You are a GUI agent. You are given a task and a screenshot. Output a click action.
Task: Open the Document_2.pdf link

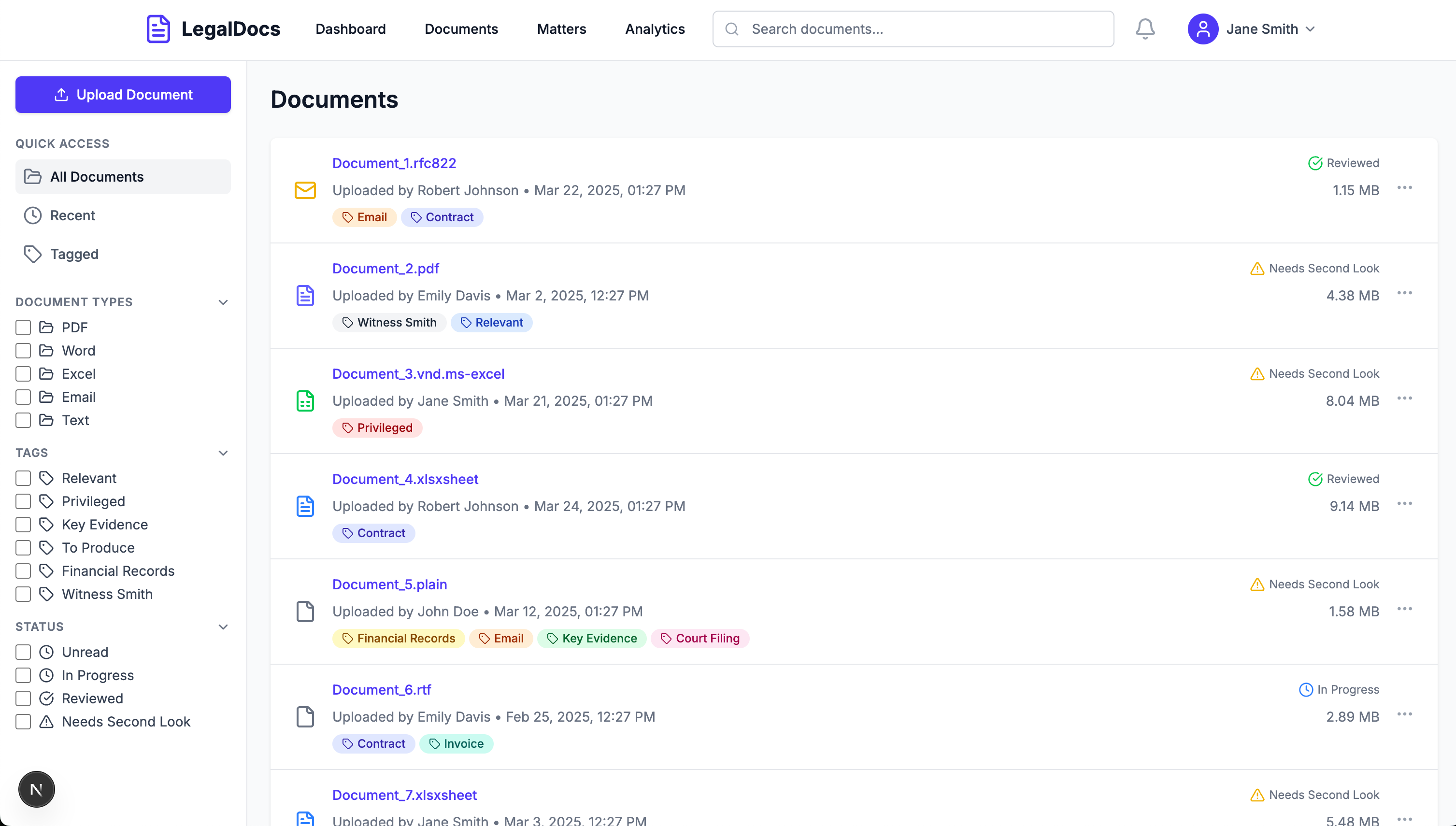coord(385,269)
